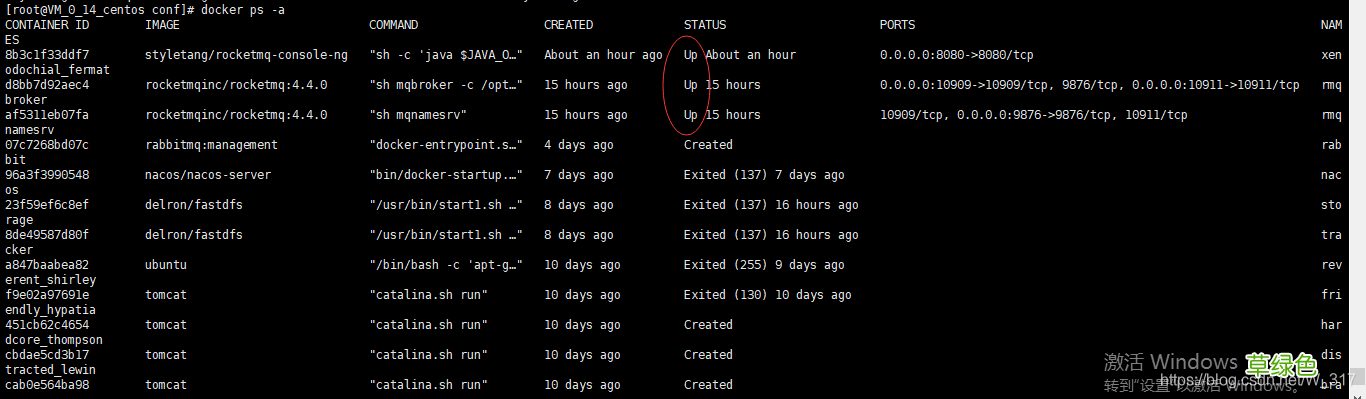Image resolution: width=1366 pixels, height=399 pixels.
Task: Click the IMAGE column header
Action: pyautogui.click(x=163, y=25)
